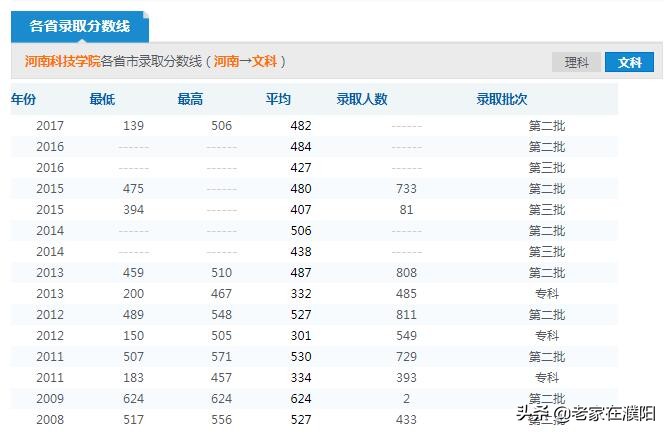This screenshot has height=434, width=668.
Task: Select the highest score 556
Action: click(222, 420)
